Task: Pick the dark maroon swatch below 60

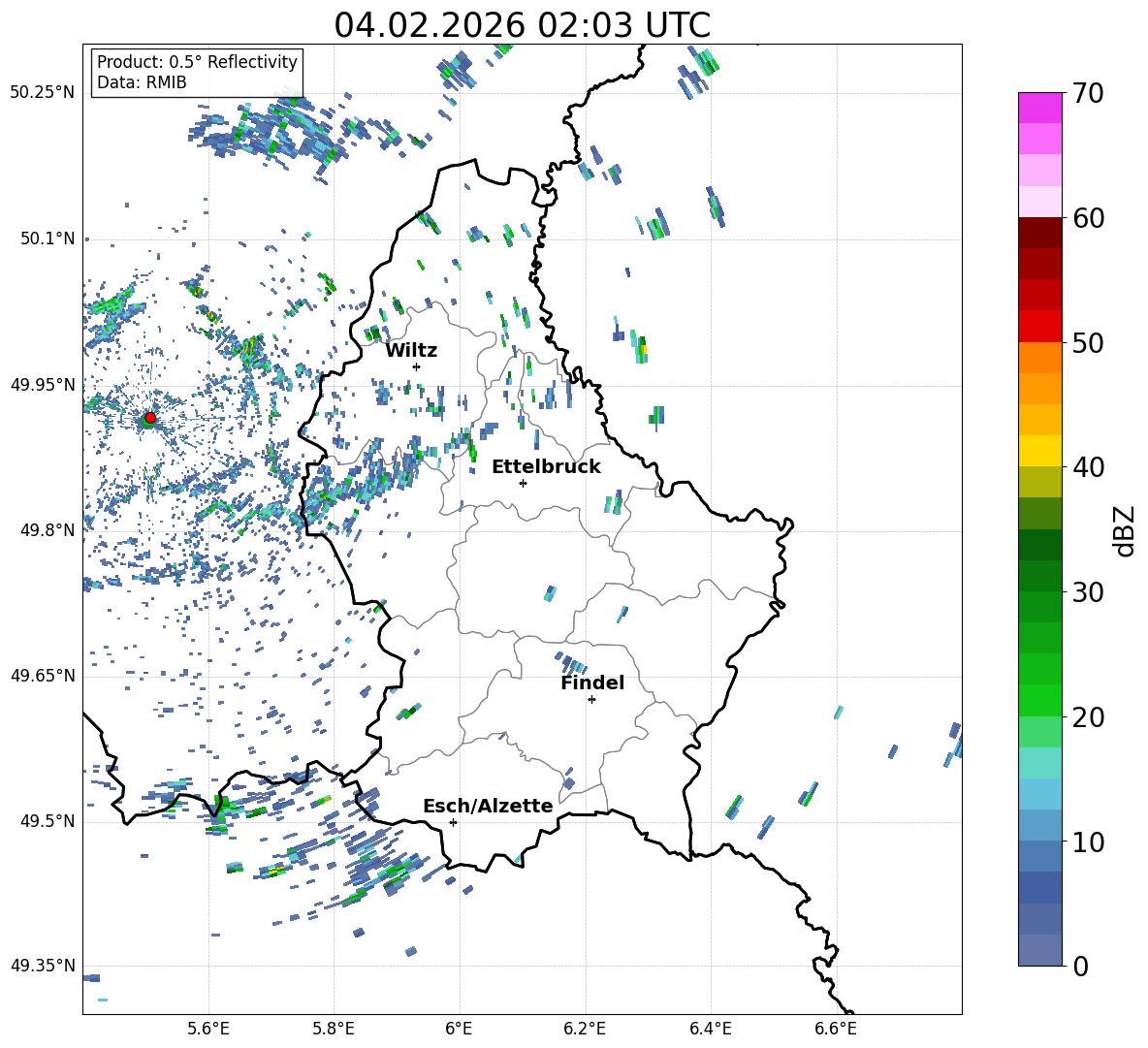Action: point(1040,232)
